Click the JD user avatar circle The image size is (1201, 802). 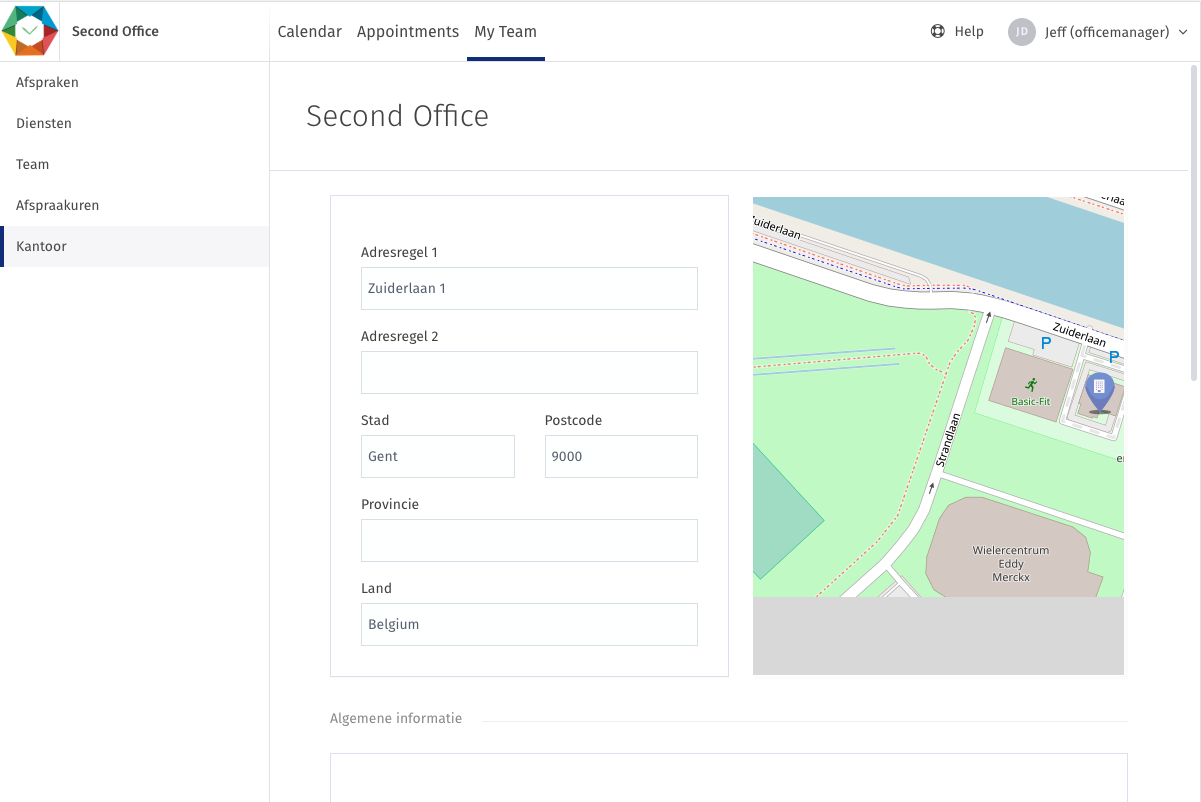1021,32
